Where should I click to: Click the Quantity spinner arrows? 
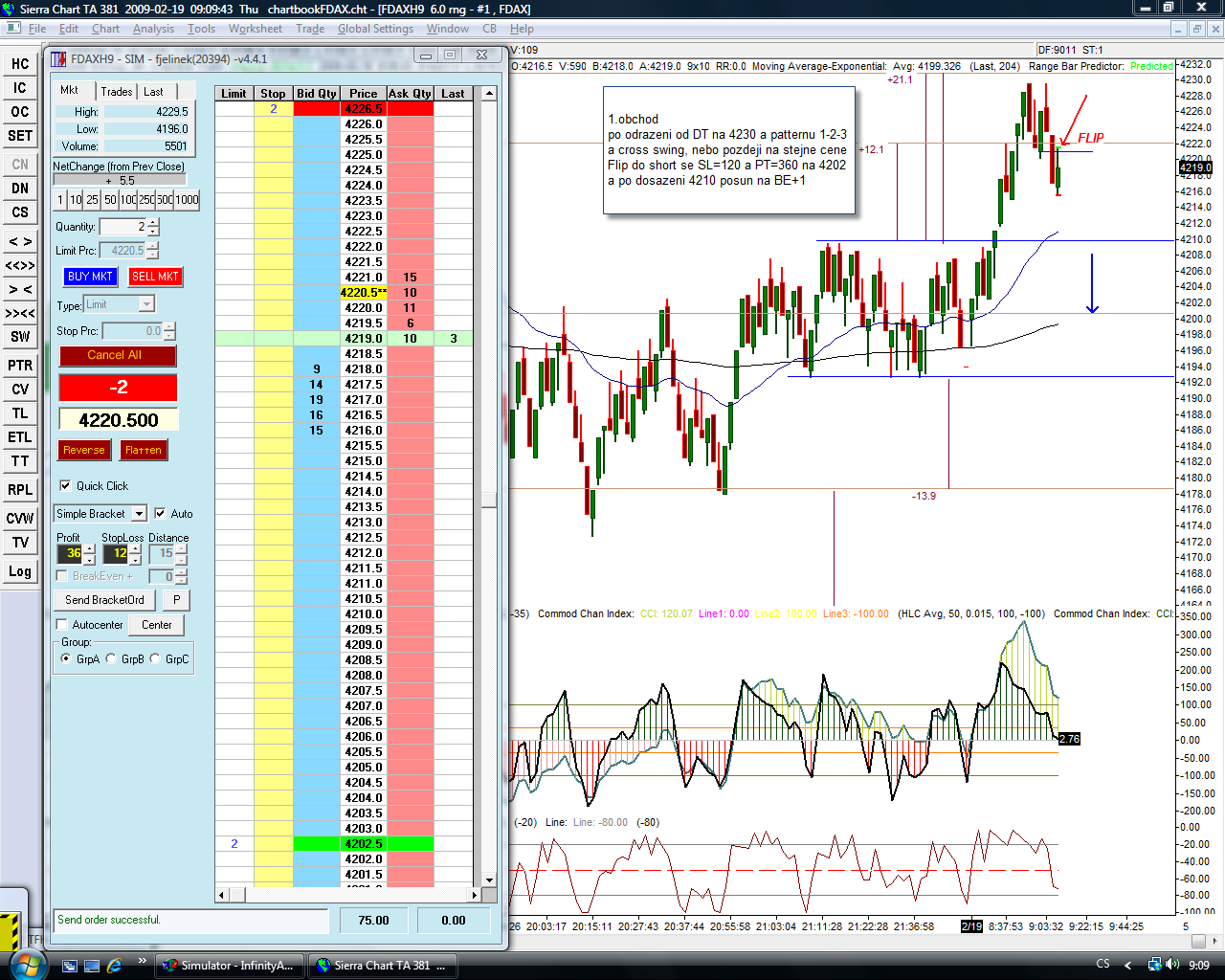click(153, 227)
